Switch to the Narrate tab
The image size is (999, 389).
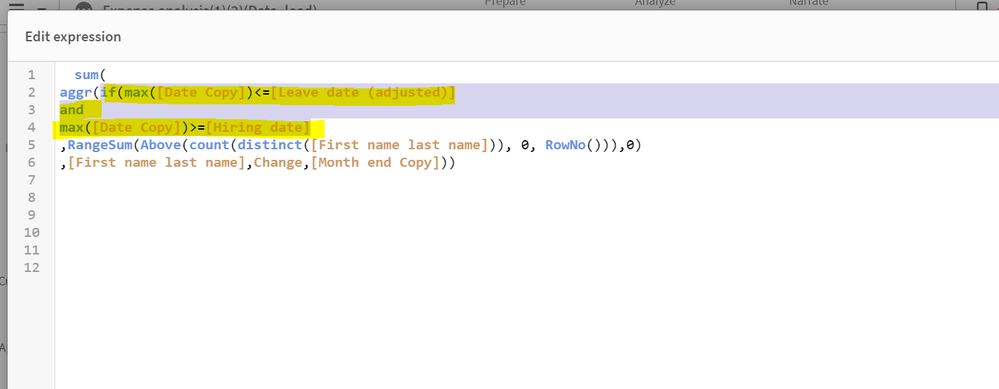(809, 3)
